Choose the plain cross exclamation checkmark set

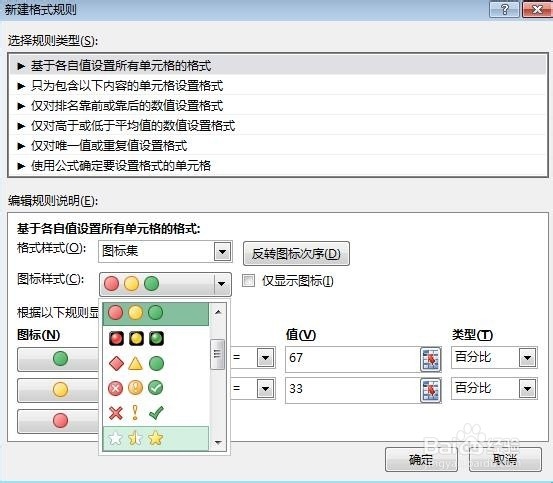[156, 412]
